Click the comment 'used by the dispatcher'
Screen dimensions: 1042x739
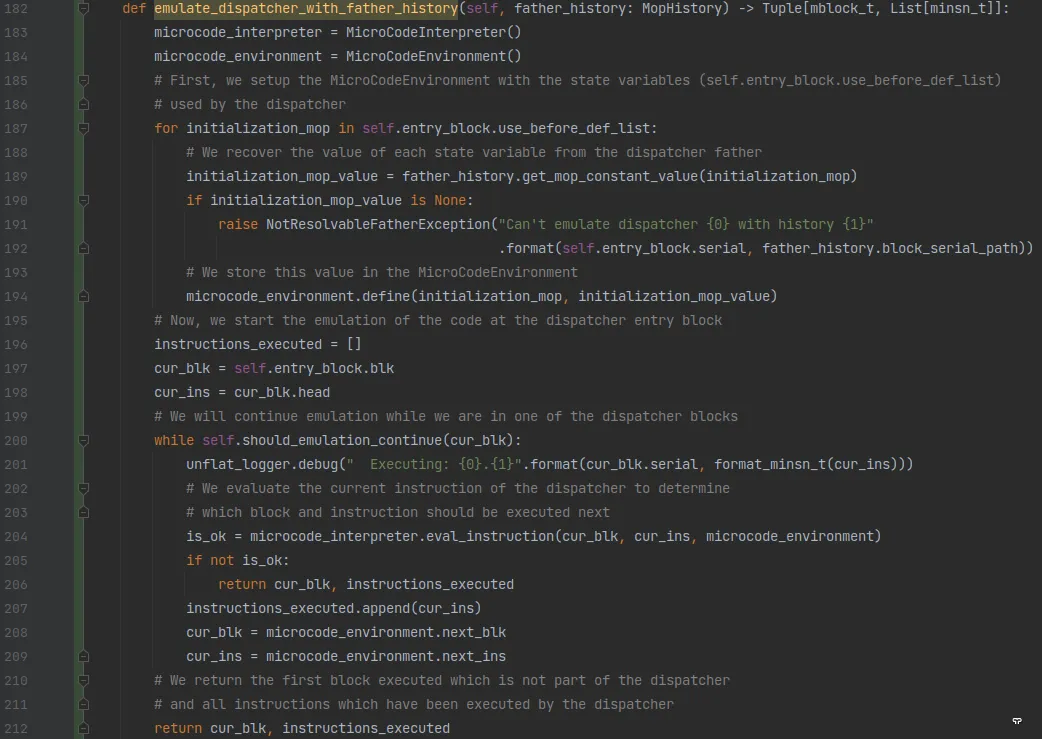click(x=250, y=104)
